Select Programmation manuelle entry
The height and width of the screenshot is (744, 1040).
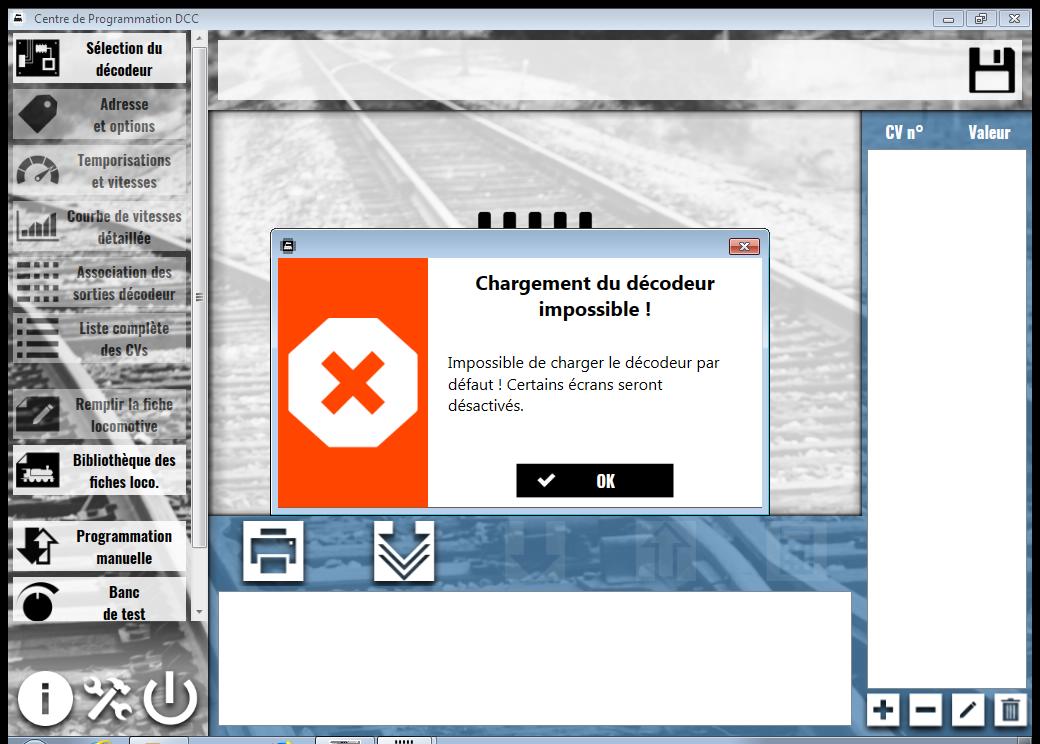pos(99,547)
